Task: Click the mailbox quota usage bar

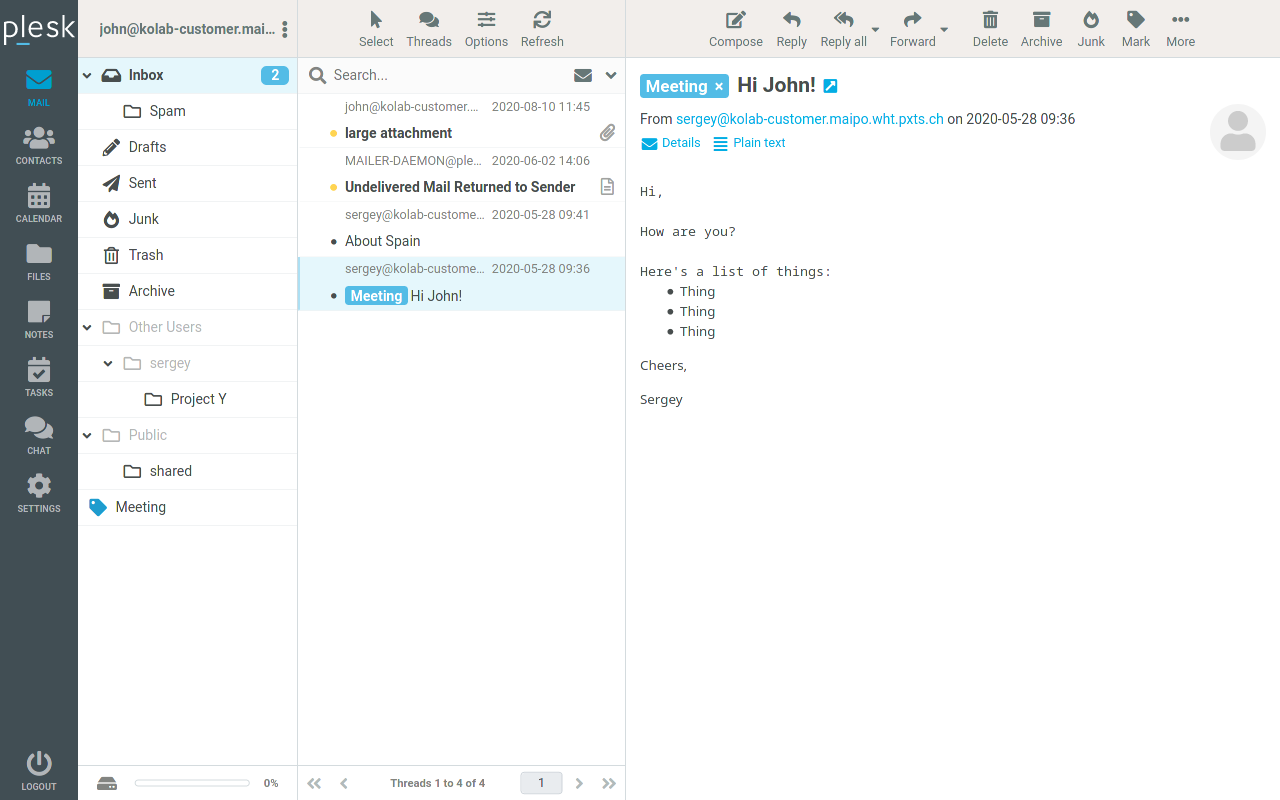Action: 192,783
